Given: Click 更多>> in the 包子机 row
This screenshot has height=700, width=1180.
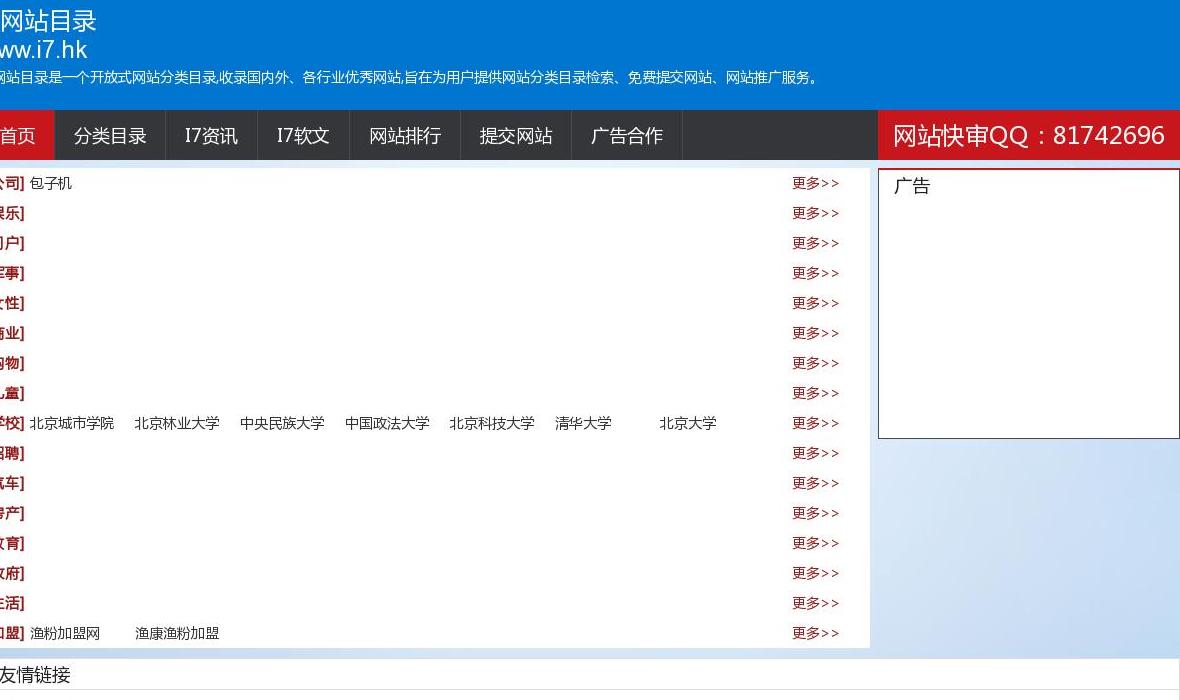Looking at the screenshot, I should [x=815, y=184].
